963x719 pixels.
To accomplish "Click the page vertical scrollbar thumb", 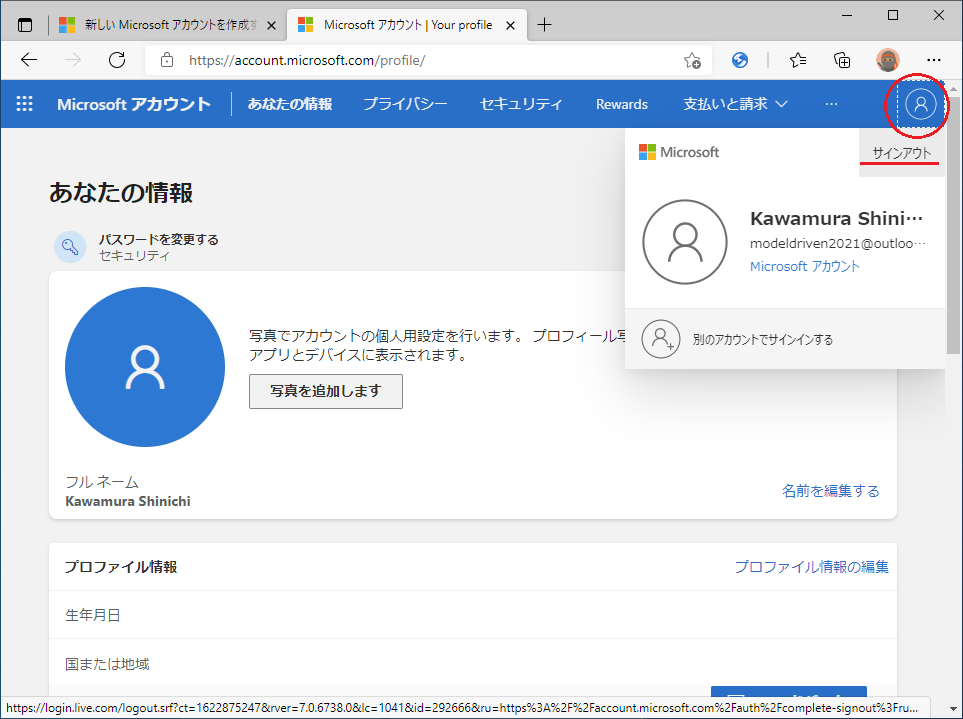I will [953, 225].
